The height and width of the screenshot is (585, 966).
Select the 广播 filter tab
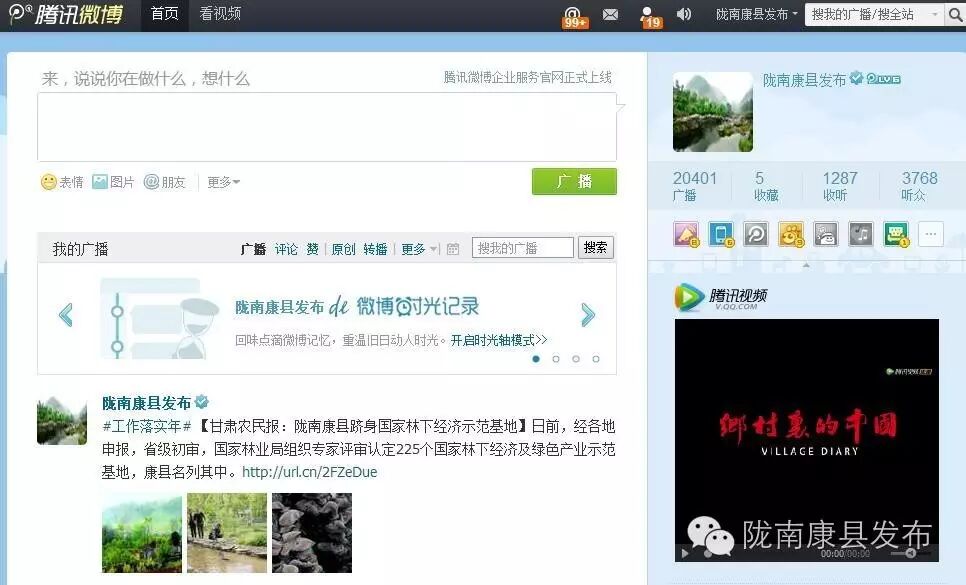(x=253, y=249)
